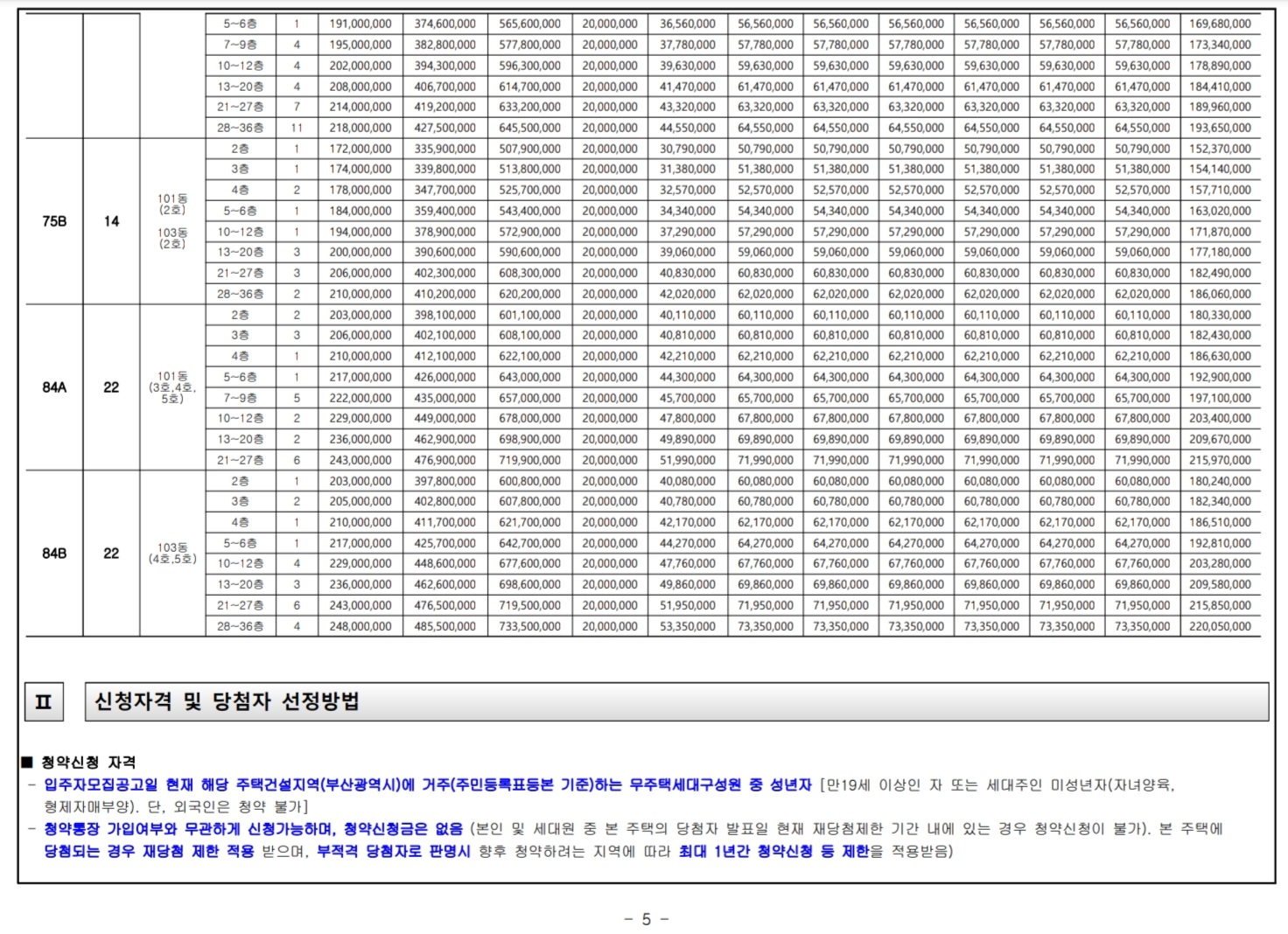This screenshot has width=1288, height=934.
Task: Select the balance 171,870,000
Action: coord(1220,232)
